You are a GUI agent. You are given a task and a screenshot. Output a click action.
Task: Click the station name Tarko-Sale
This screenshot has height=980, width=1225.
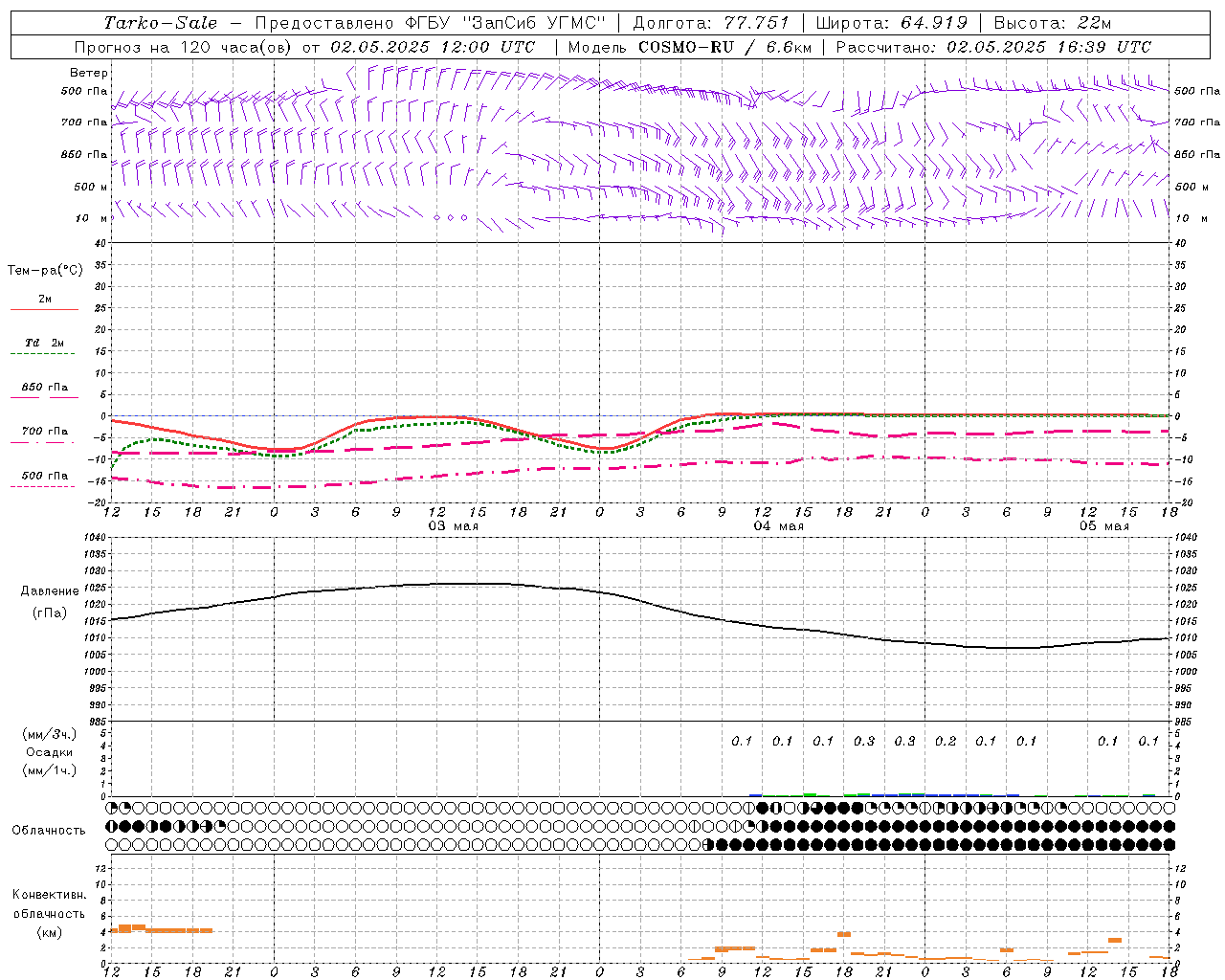coord(160,23)
